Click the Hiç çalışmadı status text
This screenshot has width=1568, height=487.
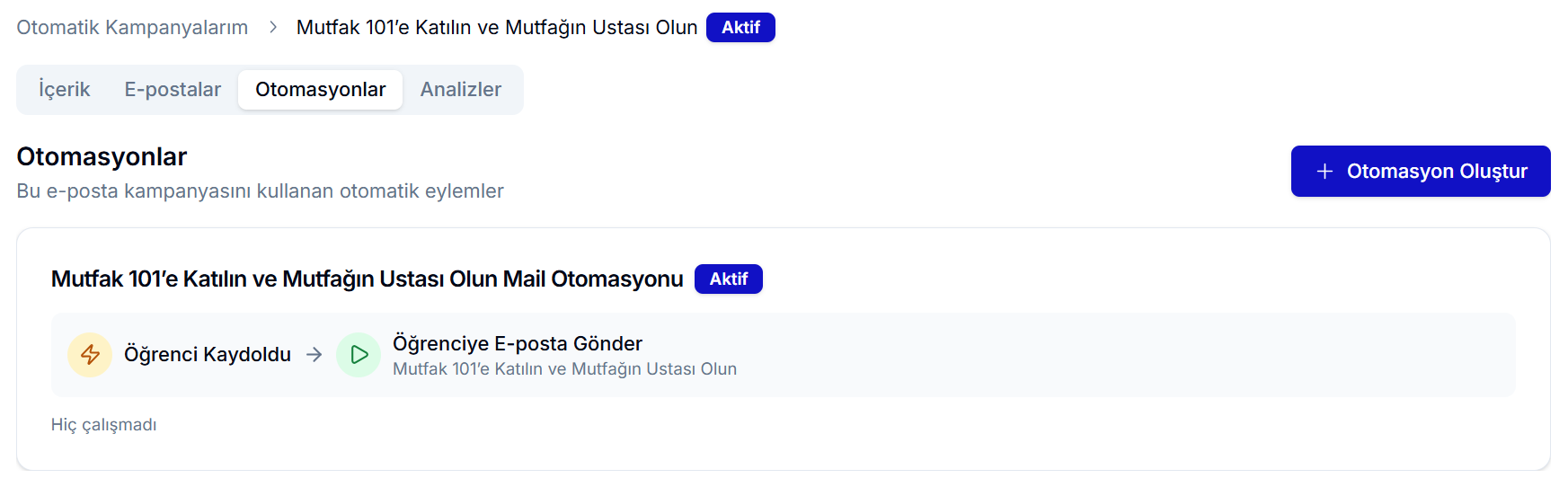click(103, 425)
